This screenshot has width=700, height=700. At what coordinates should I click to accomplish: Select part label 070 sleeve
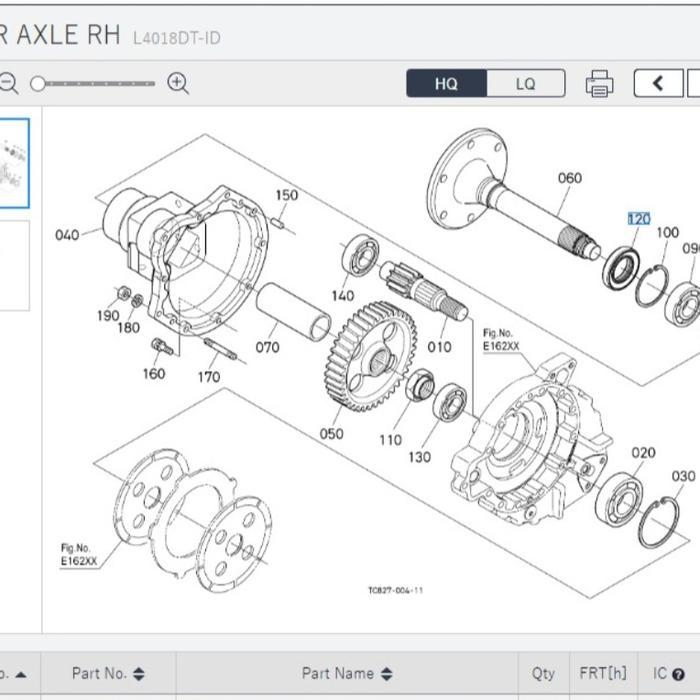[x=267, y=347]
